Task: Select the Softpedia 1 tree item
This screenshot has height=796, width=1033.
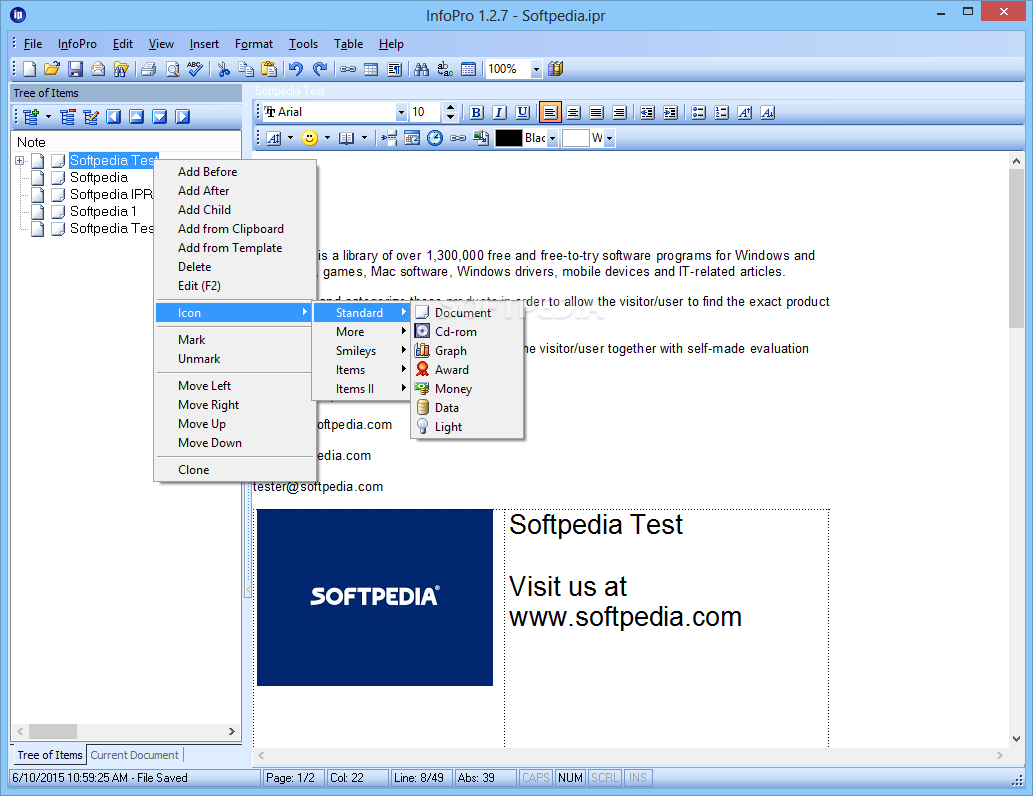Action: tap(103, 212)
